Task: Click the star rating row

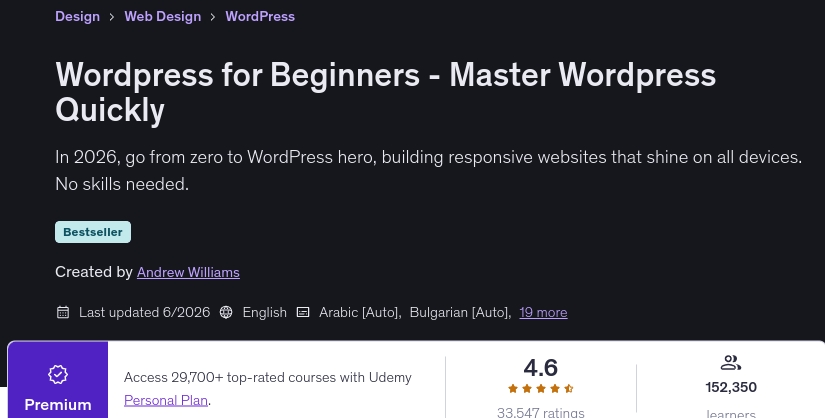Action: tap(540, 389)
